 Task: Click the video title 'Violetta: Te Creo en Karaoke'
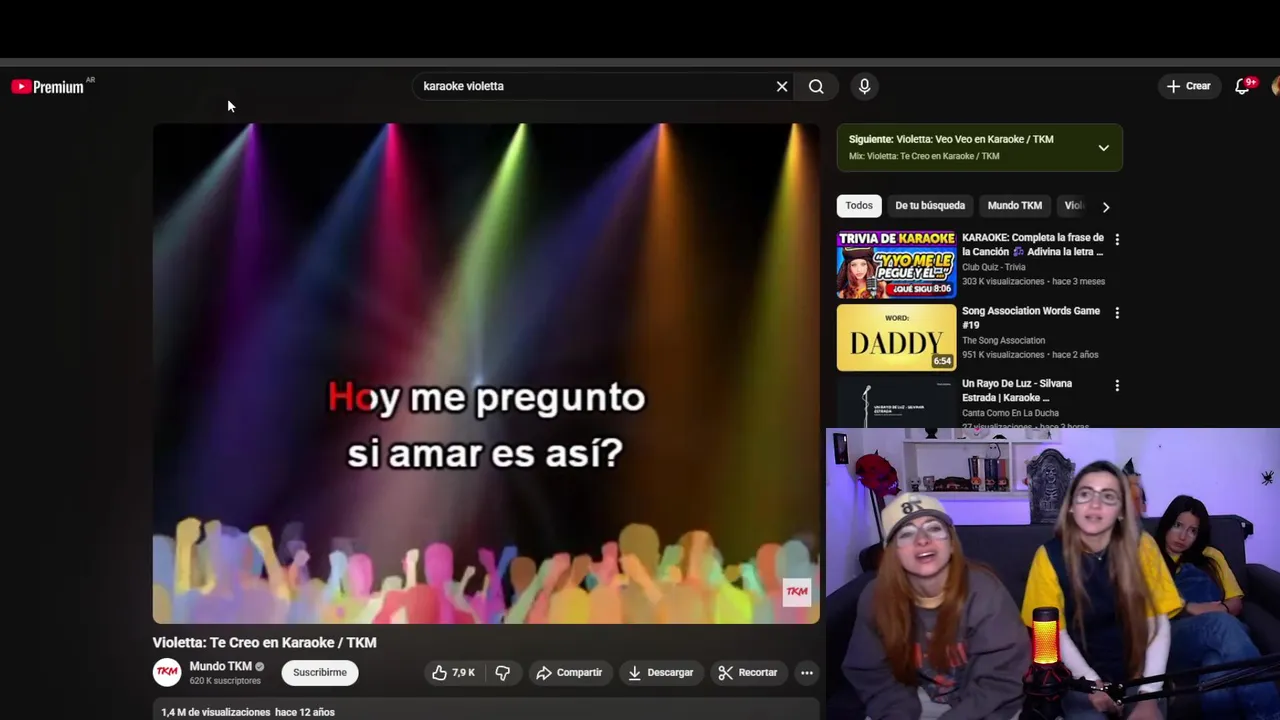click(x=264, y=643)
